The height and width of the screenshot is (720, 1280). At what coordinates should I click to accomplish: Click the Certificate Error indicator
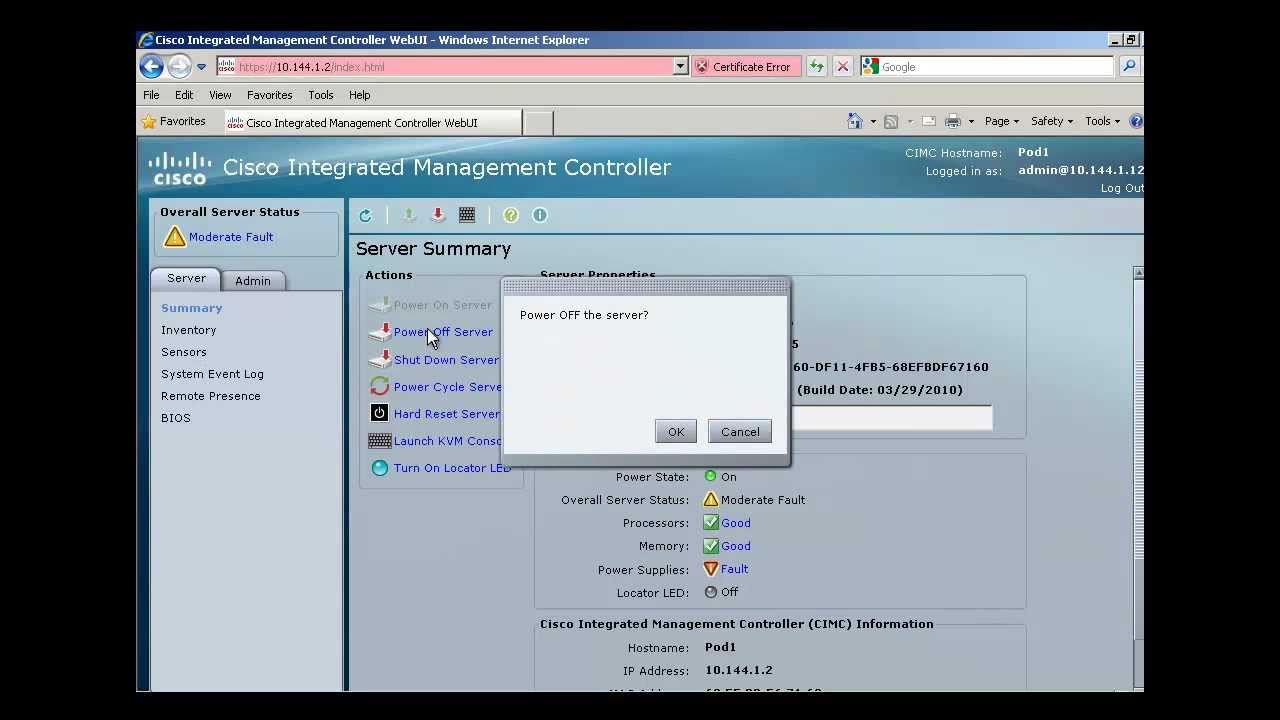coord(744,67)
